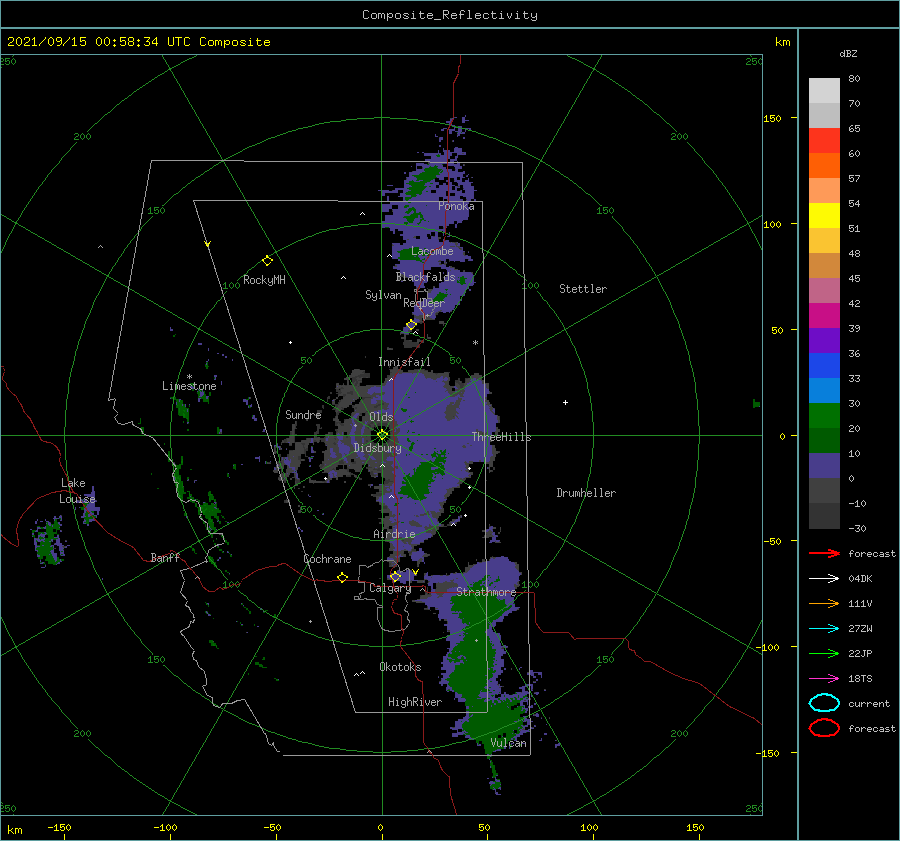Click the magenta 39-42 dBZ color swatch
This screenshot has width=900, height=841.
824,316
